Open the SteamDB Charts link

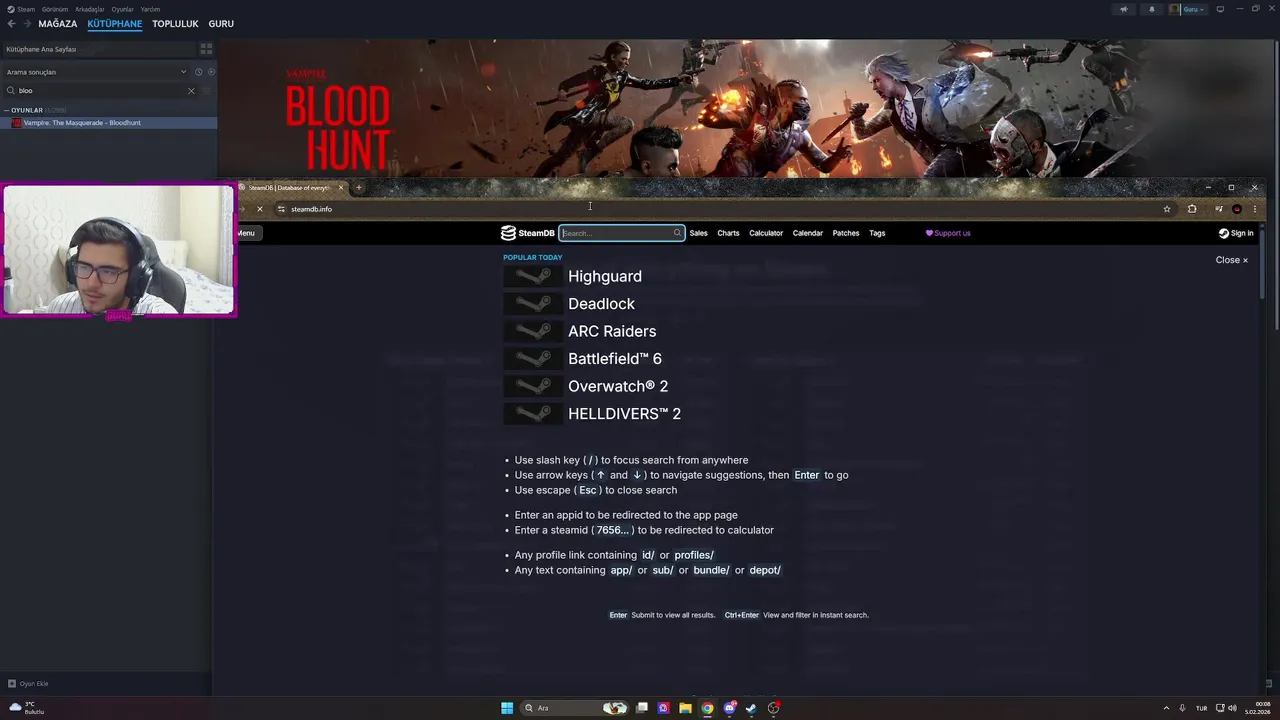tap(728, 233)
